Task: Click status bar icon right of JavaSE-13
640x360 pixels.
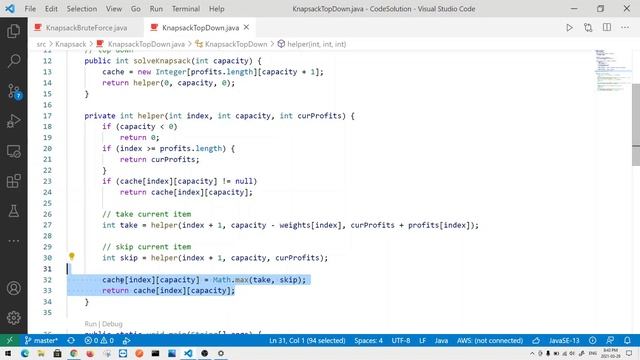Action: (x=593, y=340)
